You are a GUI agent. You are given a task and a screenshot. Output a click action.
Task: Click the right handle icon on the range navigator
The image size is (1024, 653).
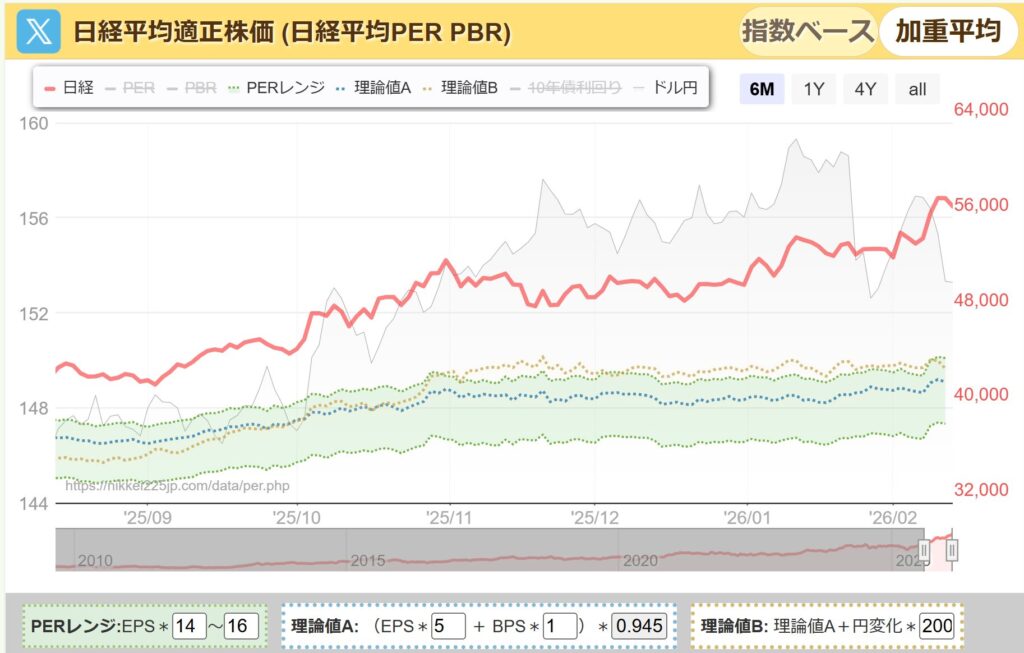pyautogui.click(x=951, y=551)
